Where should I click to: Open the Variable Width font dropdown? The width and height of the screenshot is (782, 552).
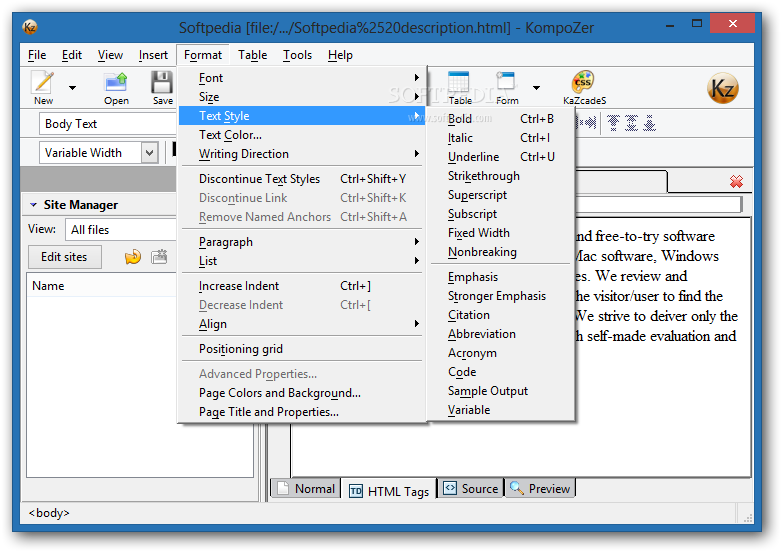point(99,153)
